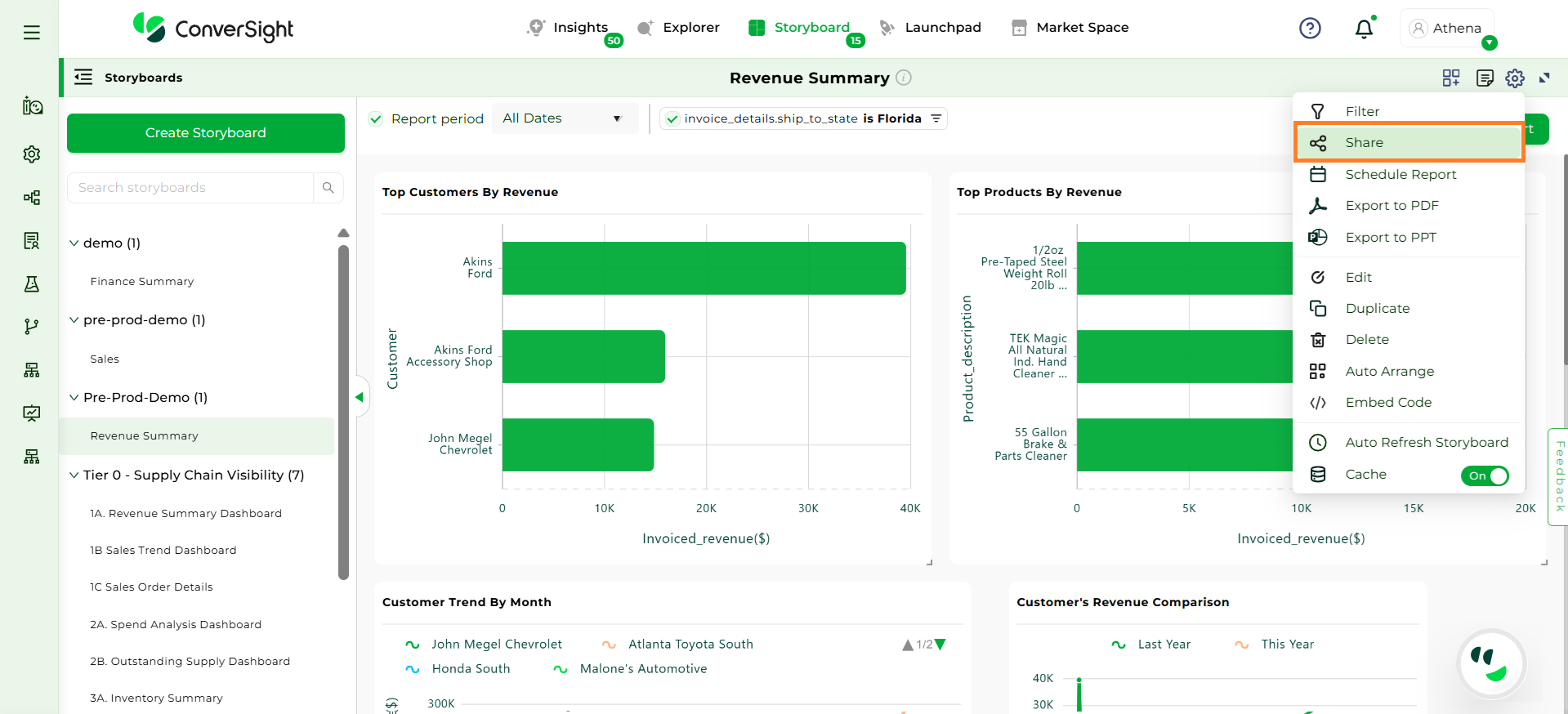
Task: Toggle fullscreen with the expand arrows icon
Action: (1544, 78)
